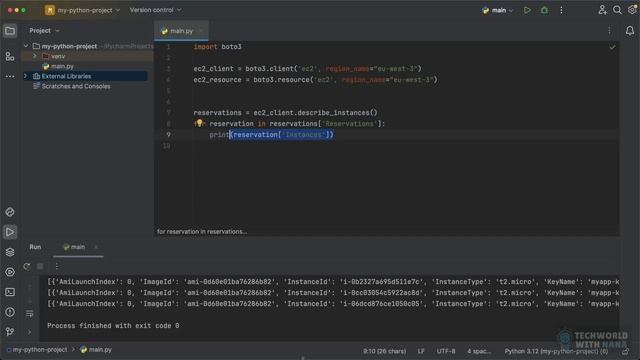The width and height of the screenshot is (640, 360).
Task: Open Run panel more options
Action: click(57, 267)
